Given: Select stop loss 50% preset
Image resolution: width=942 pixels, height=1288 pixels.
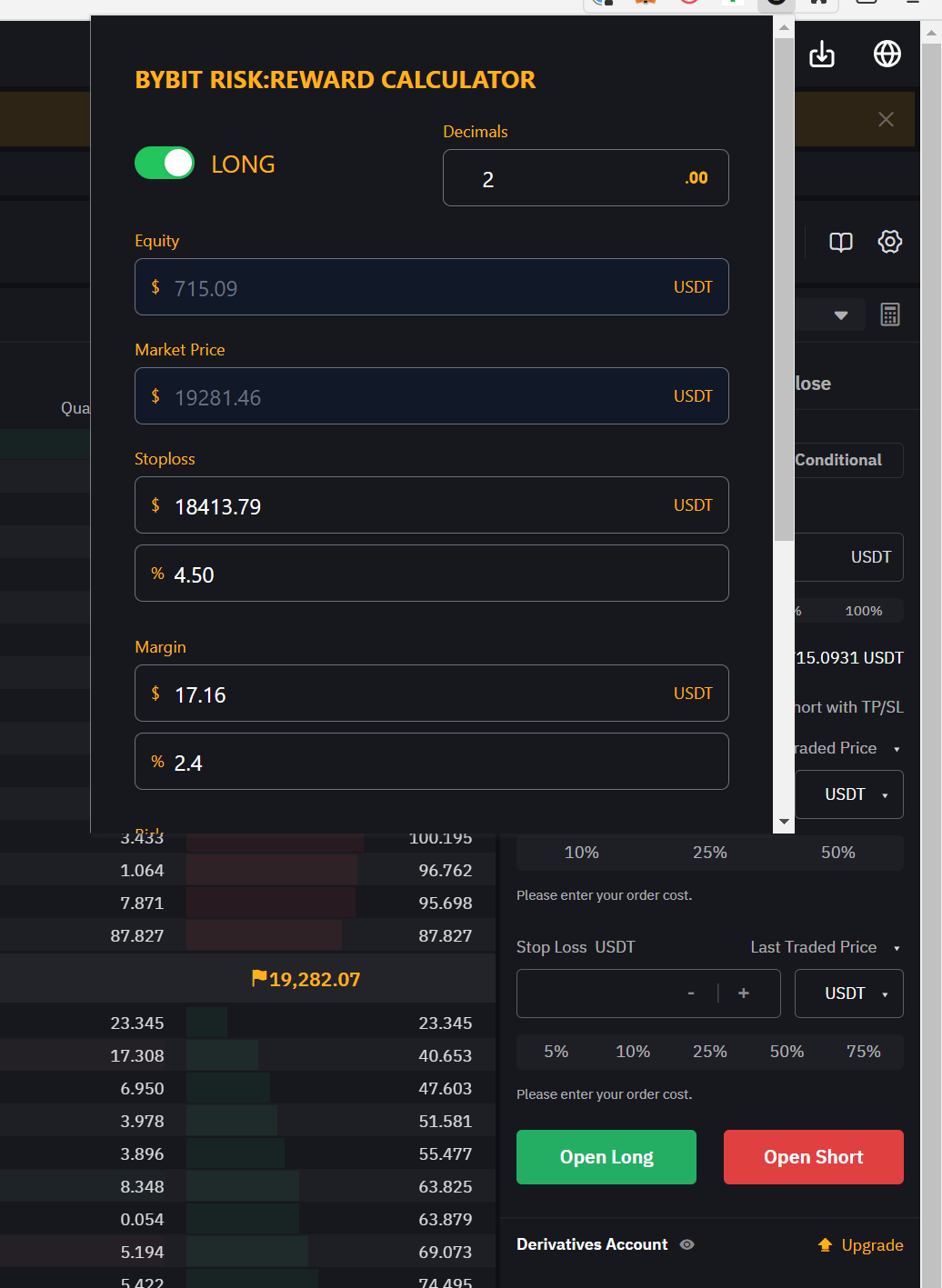Looking at the screenshot, I should [x=787, y=1052].
